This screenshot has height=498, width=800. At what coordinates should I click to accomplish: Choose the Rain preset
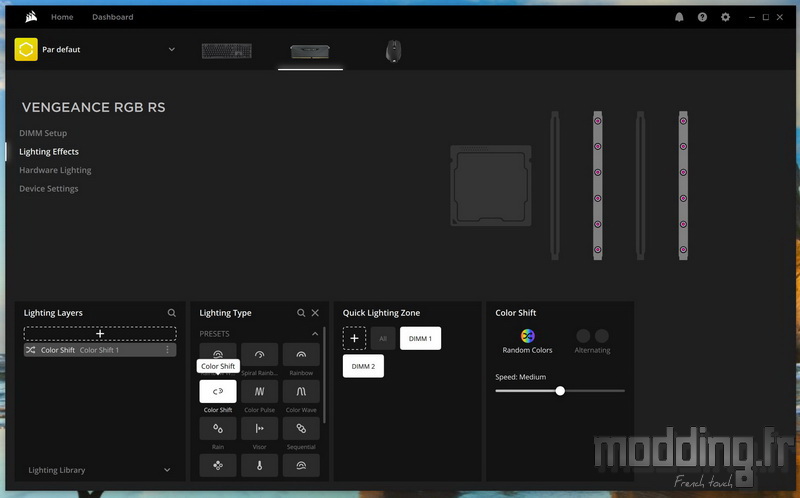[218, 429]
